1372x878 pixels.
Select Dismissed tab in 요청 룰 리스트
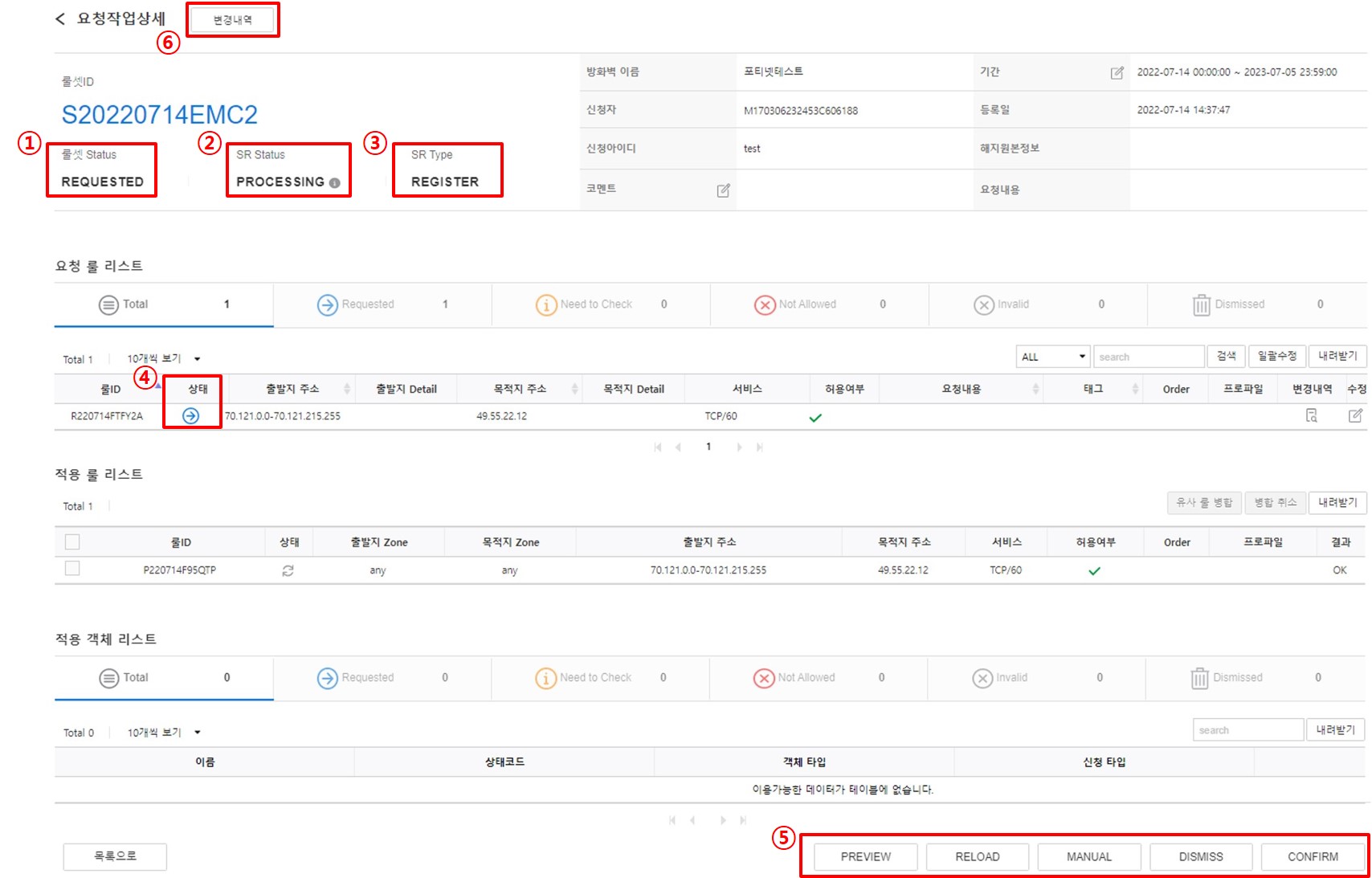point(1257,304)
